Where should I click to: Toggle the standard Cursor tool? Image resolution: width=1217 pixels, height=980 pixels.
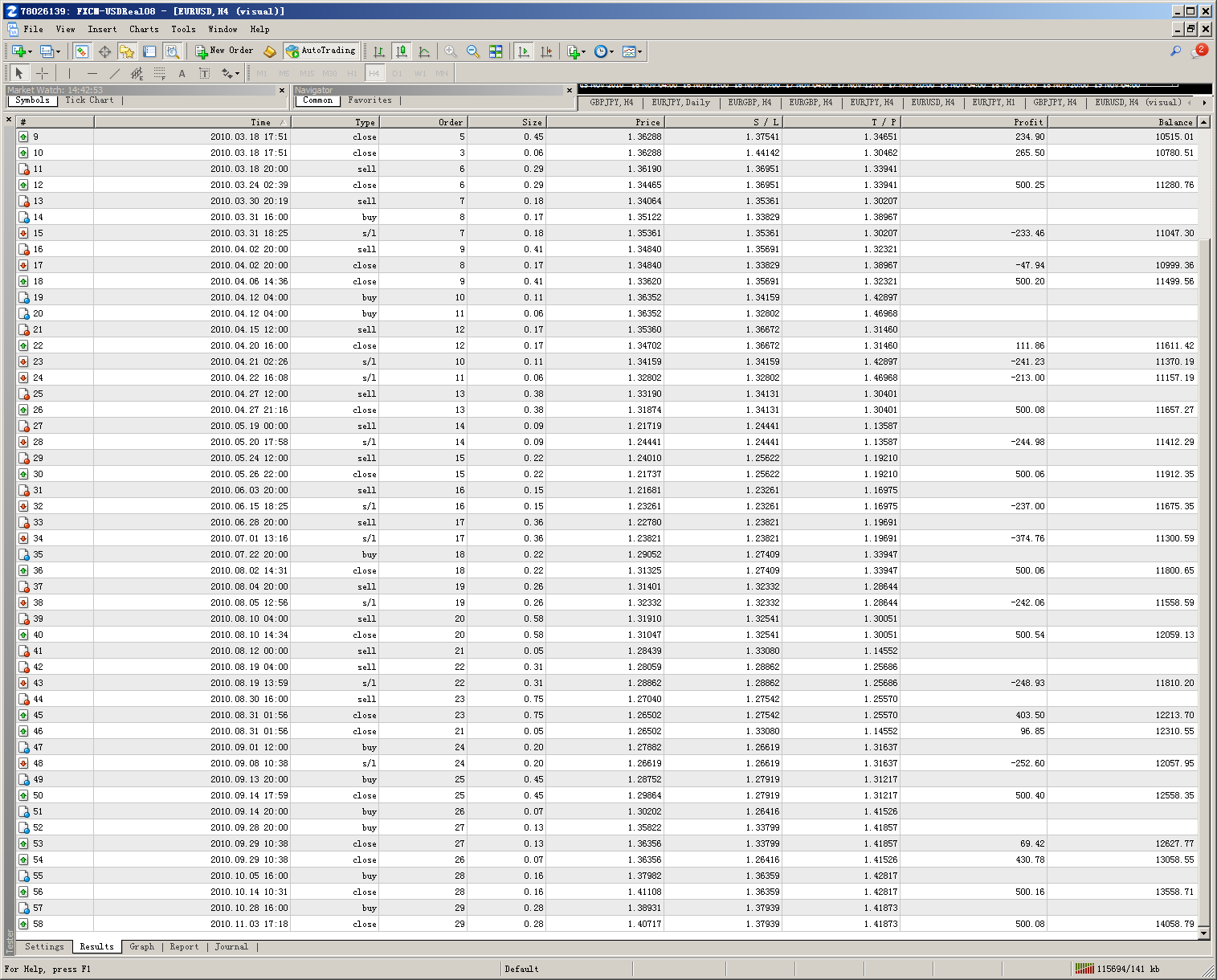tap(20, 73)
